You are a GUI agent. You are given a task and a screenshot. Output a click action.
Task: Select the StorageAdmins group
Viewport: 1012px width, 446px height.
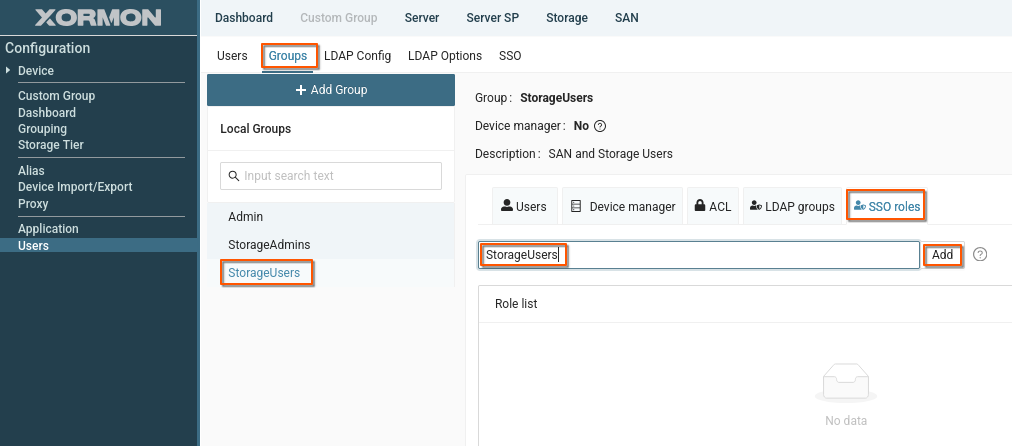pyautogui.click(x=268, y=244)
